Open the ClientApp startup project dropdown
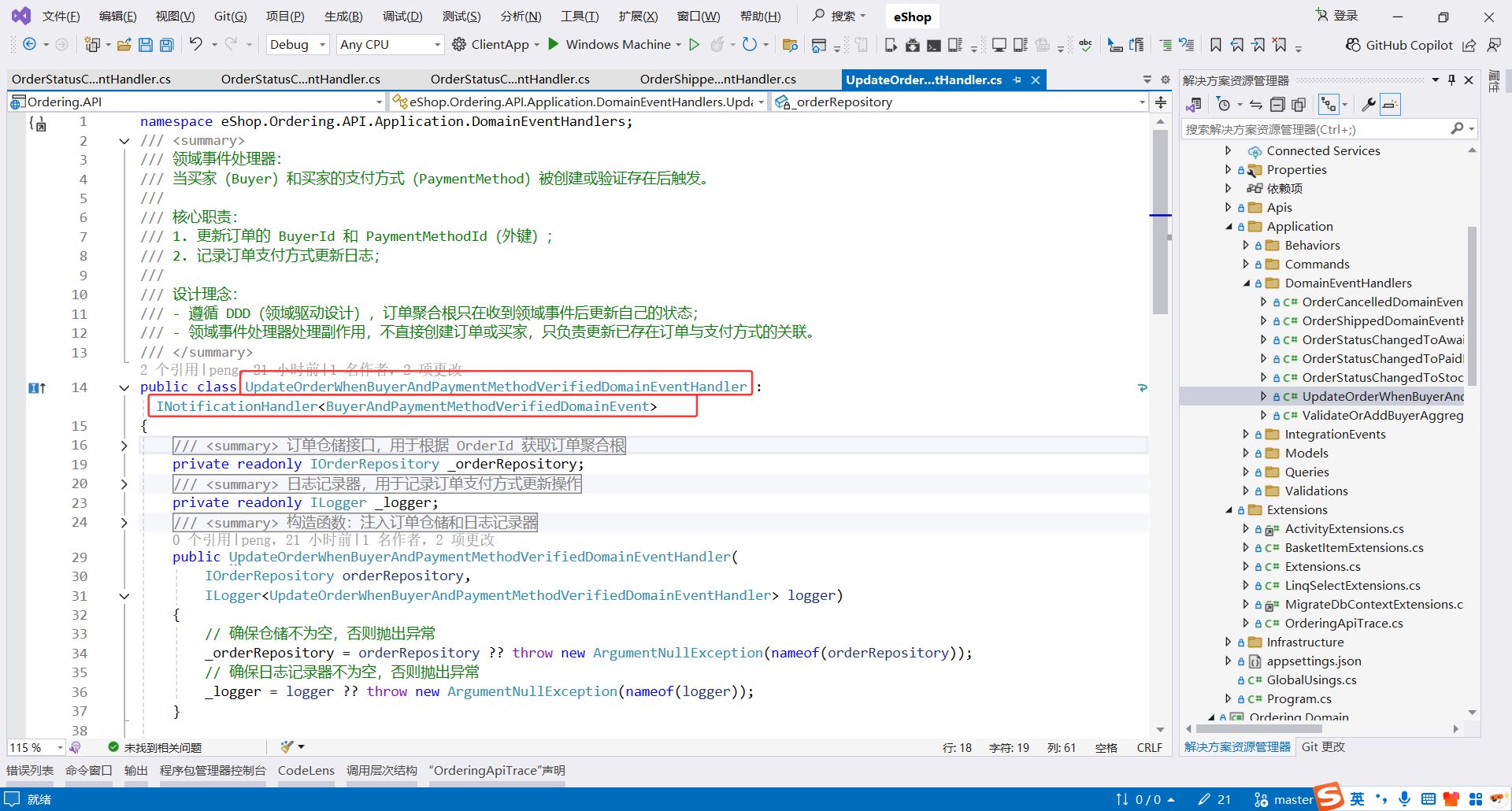The height and width of the screenshot is (811, 1512). pyautogui.click(x=536, y=45)
